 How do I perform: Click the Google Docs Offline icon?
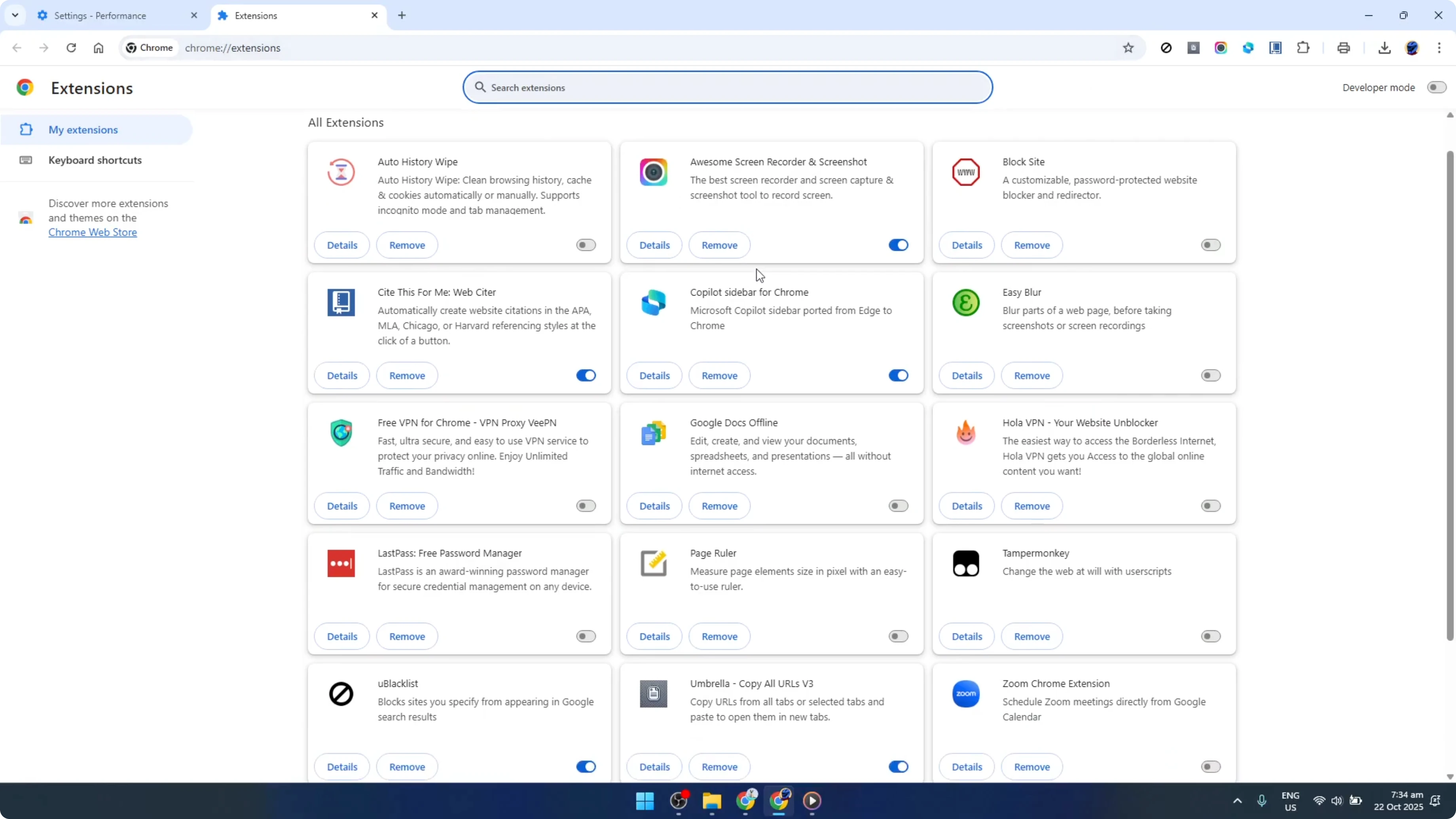[653, 433]
